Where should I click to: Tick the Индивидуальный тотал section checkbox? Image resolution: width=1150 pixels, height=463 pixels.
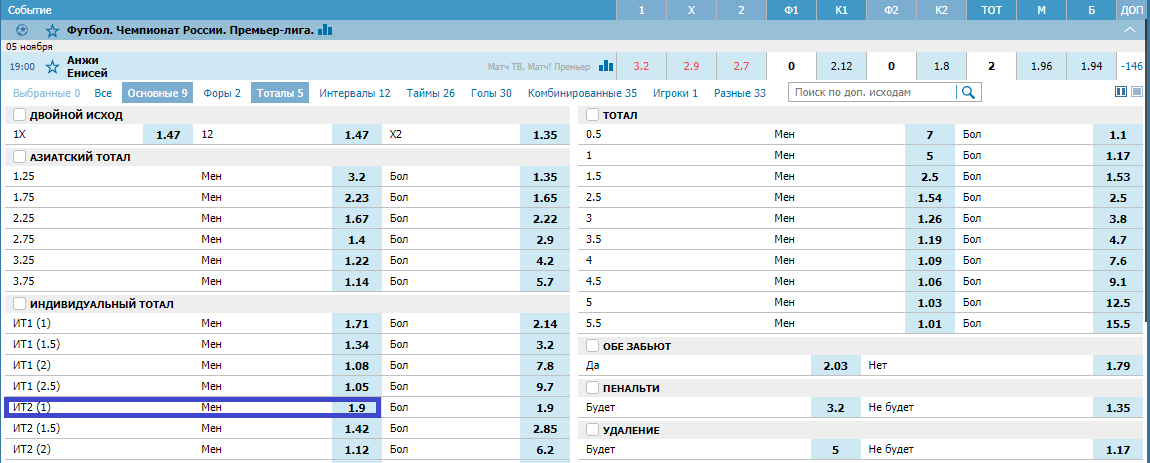(x=19, y=304)
